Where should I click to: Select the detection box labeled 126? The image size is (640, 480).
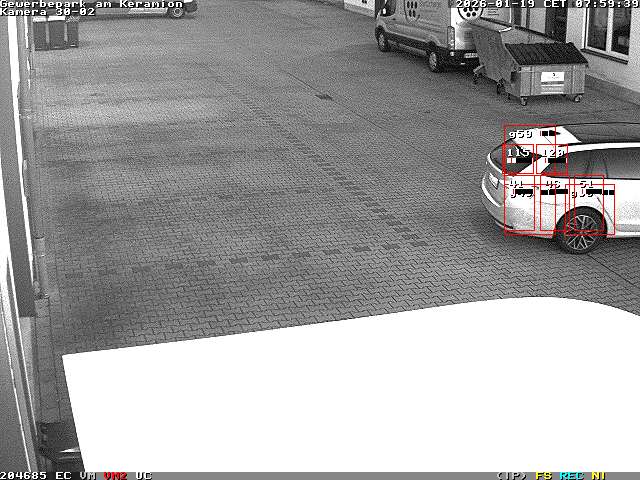coord(552,160)
